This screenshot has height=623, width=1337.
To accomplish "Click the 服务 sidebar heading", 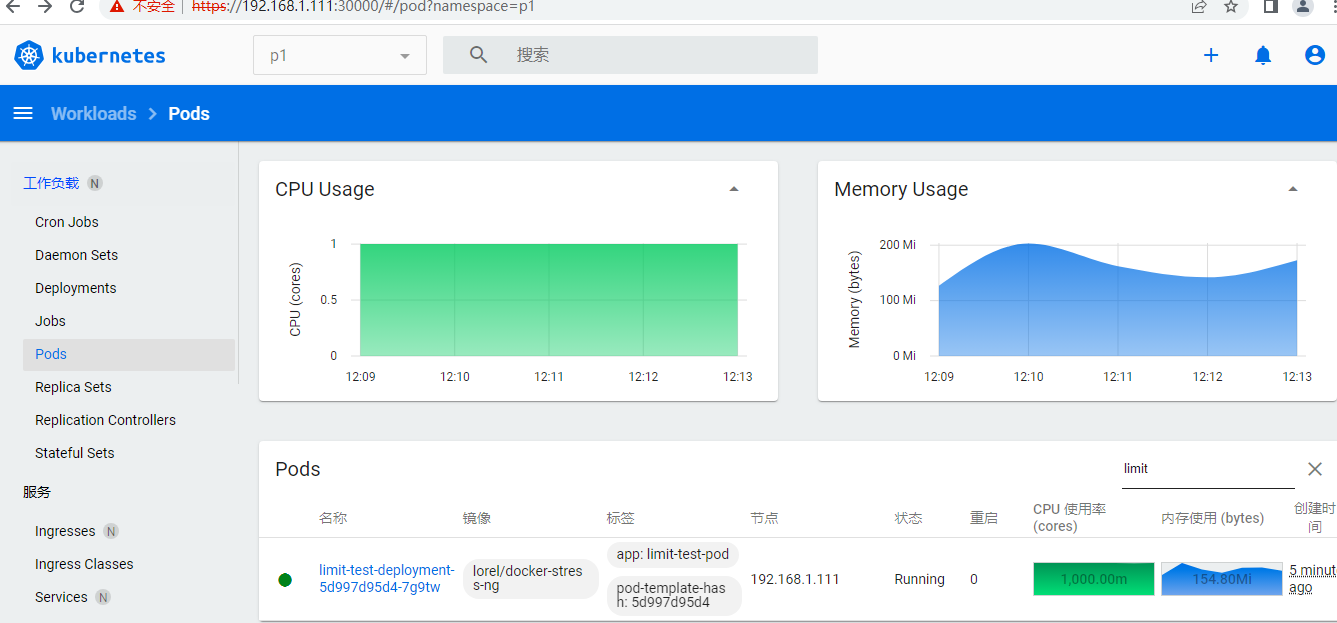I will click(x=37, y=492).
